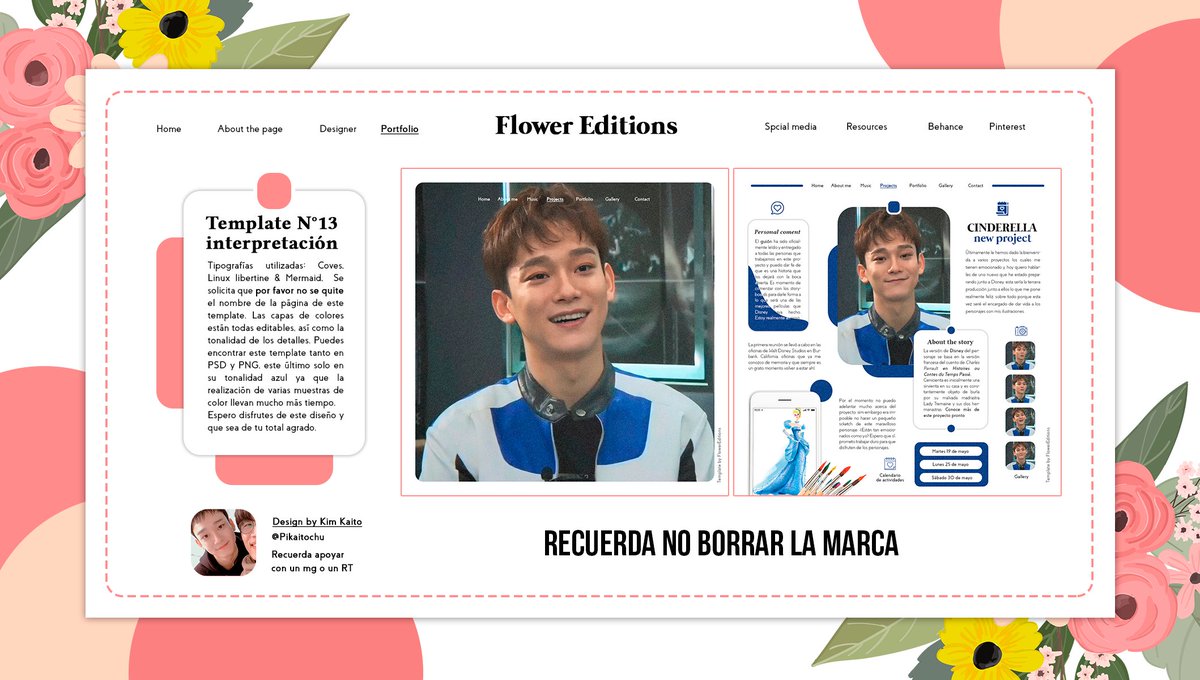The image size is (1200, 680).
Task: Click the Calendario de actividades calendar icon
Action: [891, 463]
